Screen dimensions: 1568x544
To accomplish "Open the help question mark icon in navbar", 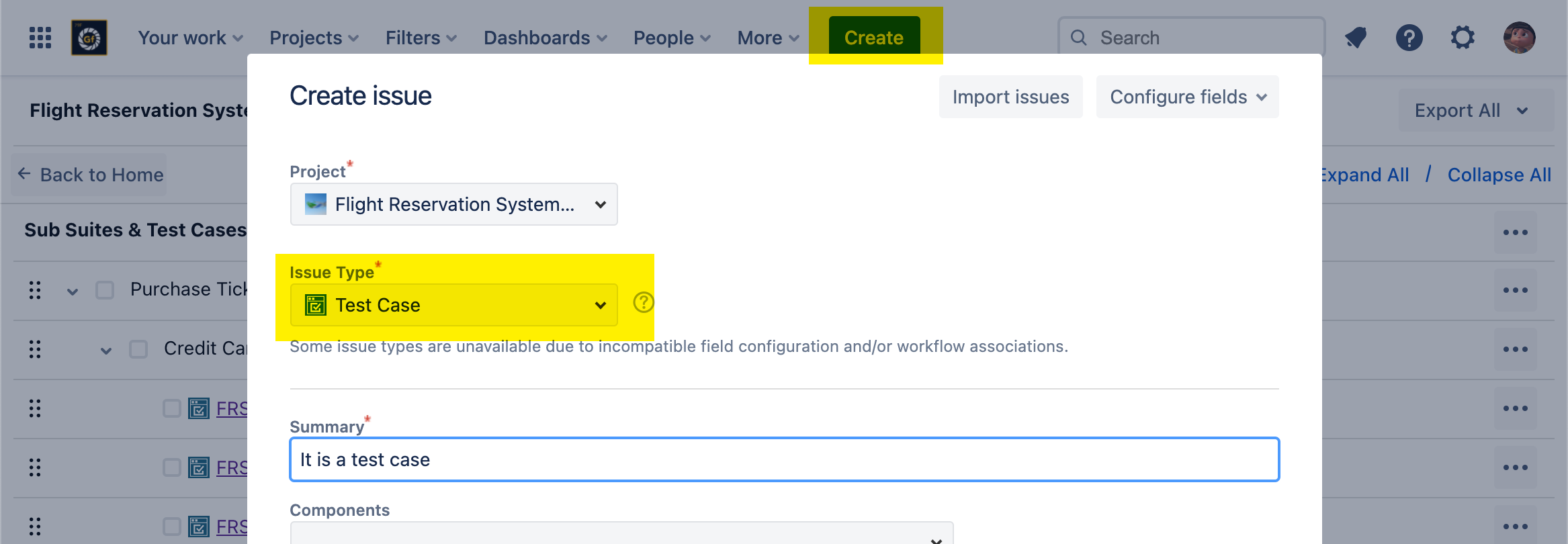I will (1409, 38).
